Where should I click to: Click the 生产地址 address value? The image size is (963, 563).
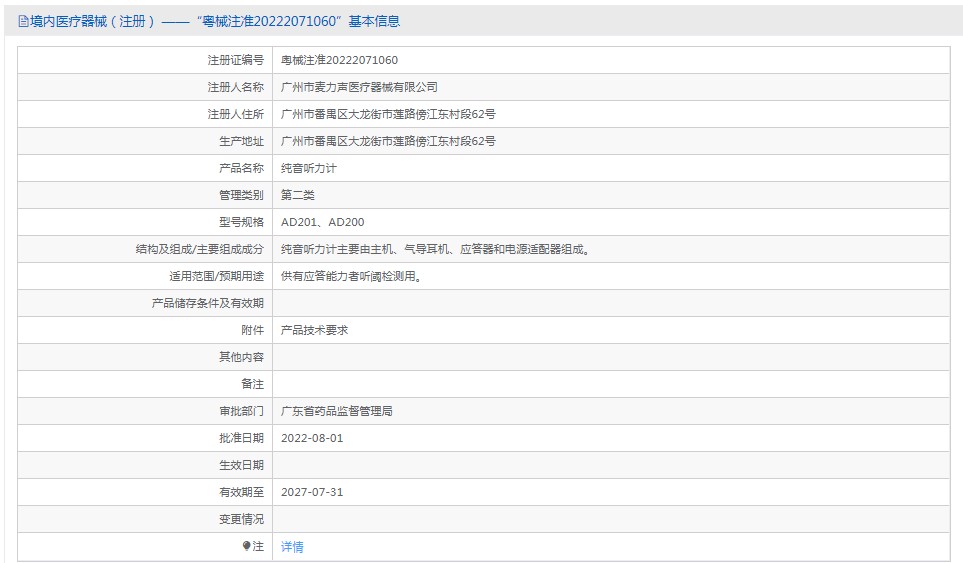click(x=388, y=141)
